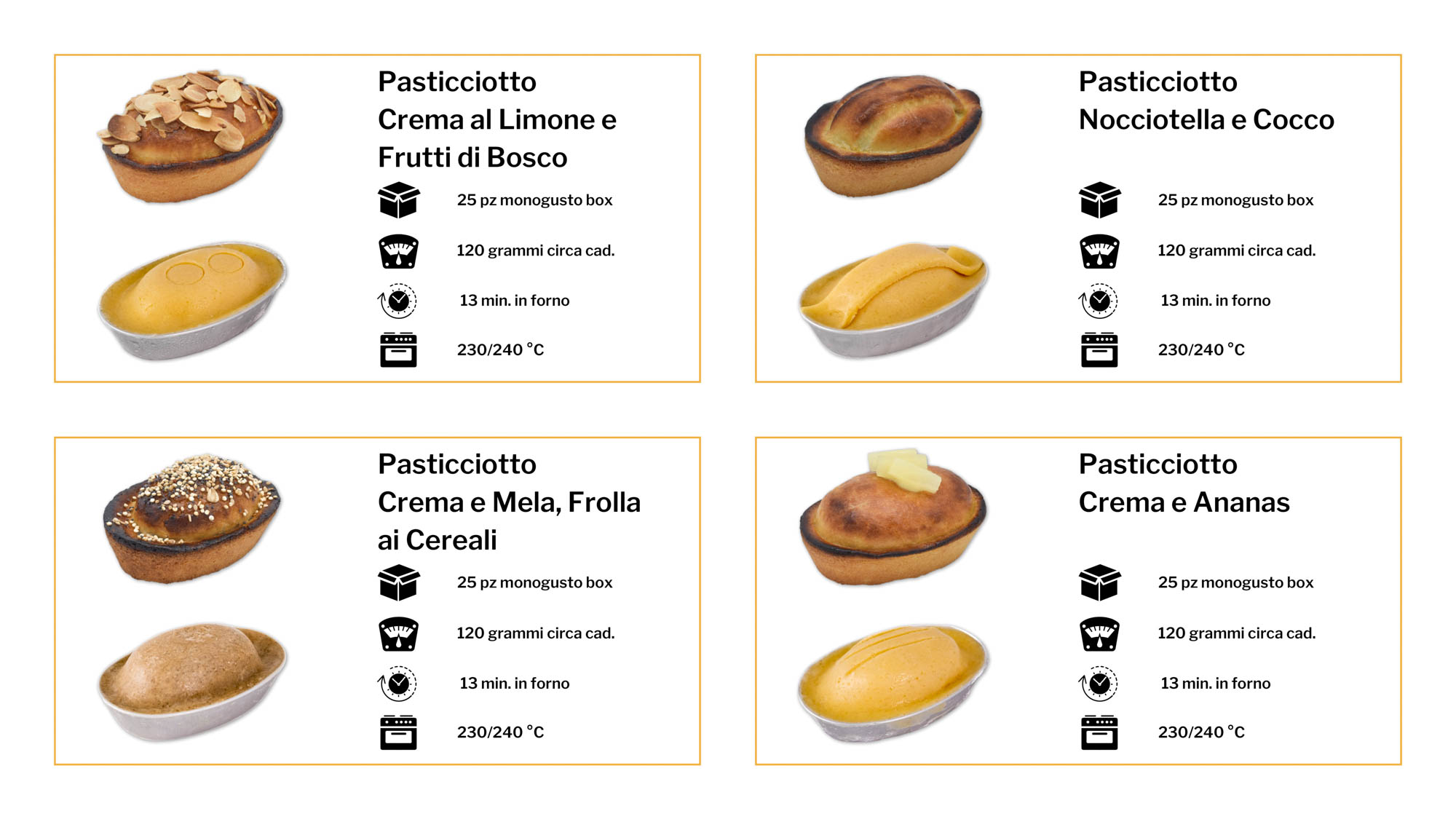This screenshot has width=1456, height=819.
Task: Click the title Pasticciotto Nocciotella e Cocco
Action: [x=1206, y=100]
